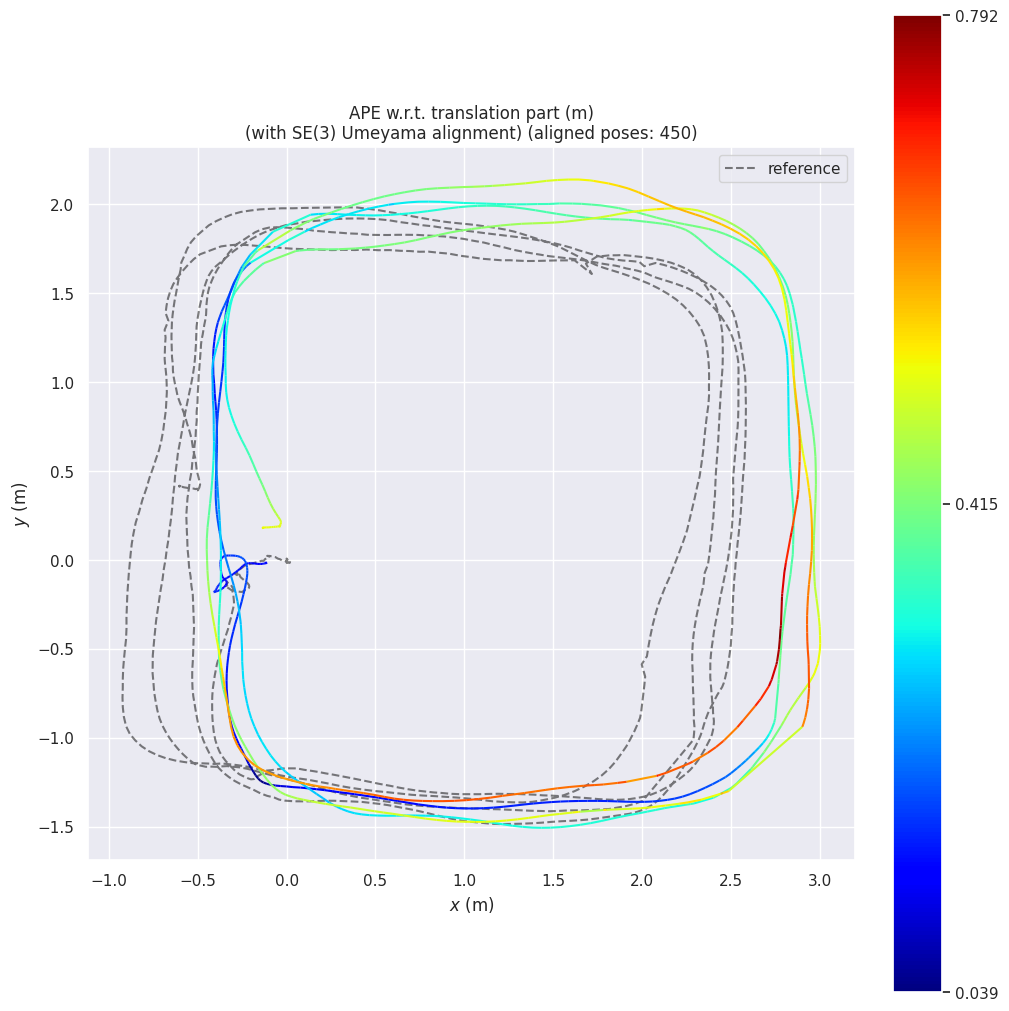Viewport: 1009px width, 1011px height.
Task: Click the 'x (m)' axis label
Action: point(471,905)
